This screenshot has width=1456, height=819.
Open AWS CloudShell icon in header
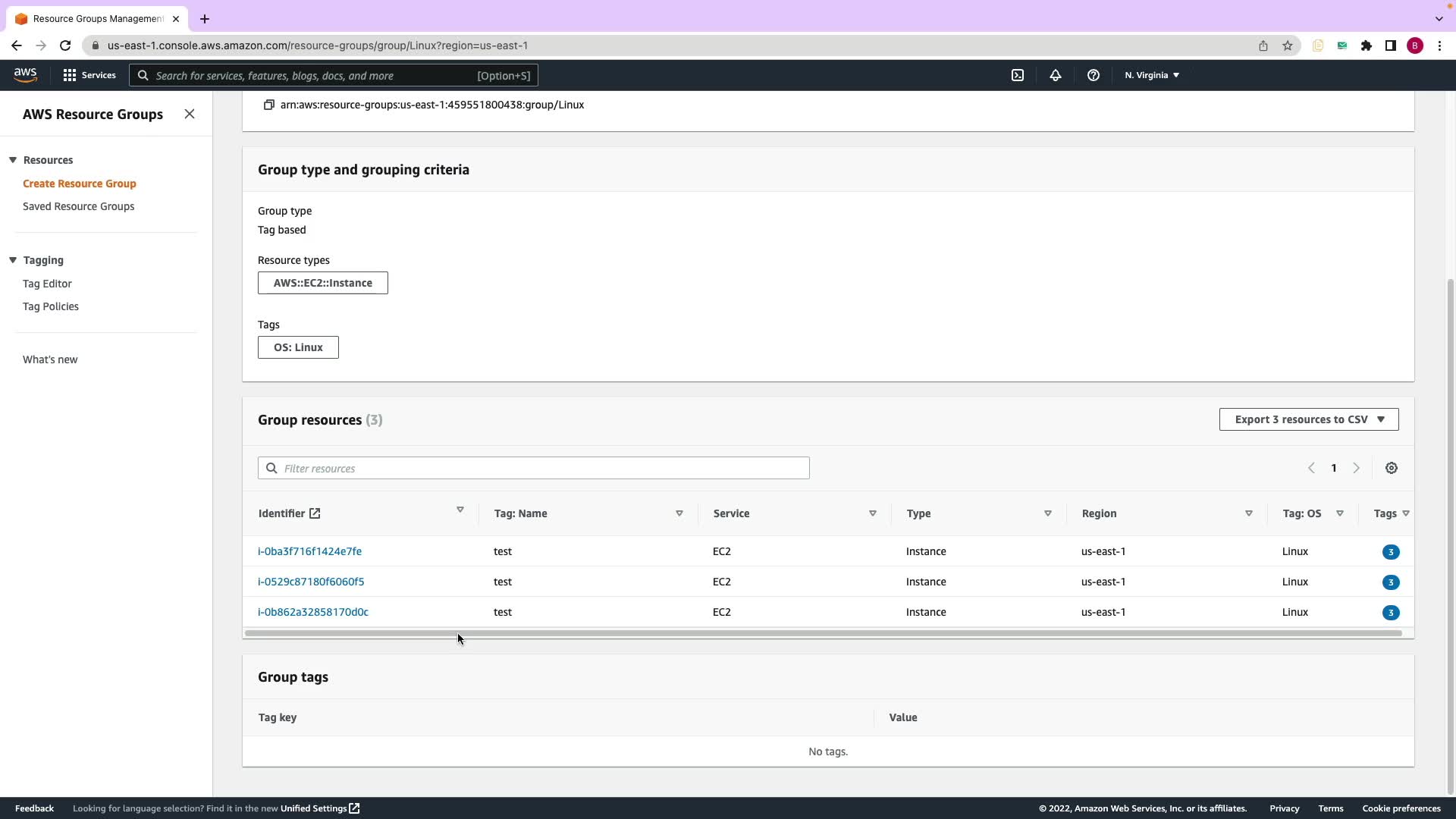coord(1018,75)
